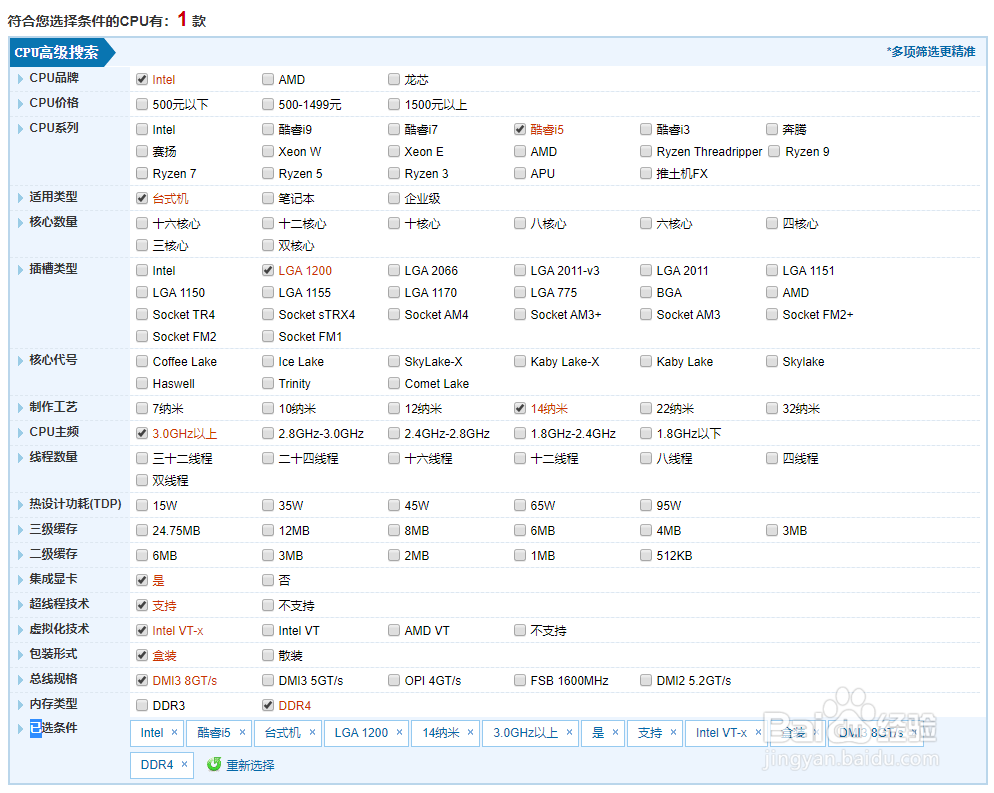Expand the 核心代号 row arrow
994x793 pixels.
pyautogui.click(x=20, y=361)
